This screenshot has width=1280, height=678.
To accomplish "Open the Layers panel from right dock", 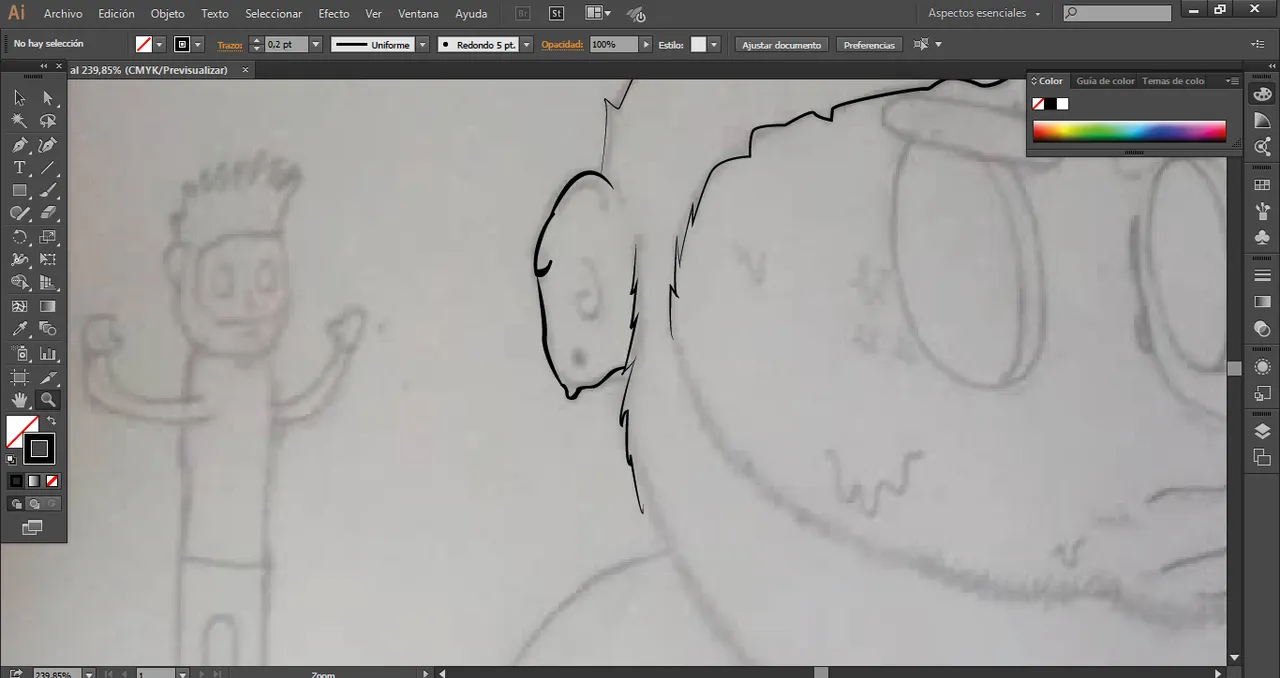I will pos(1262,431).
